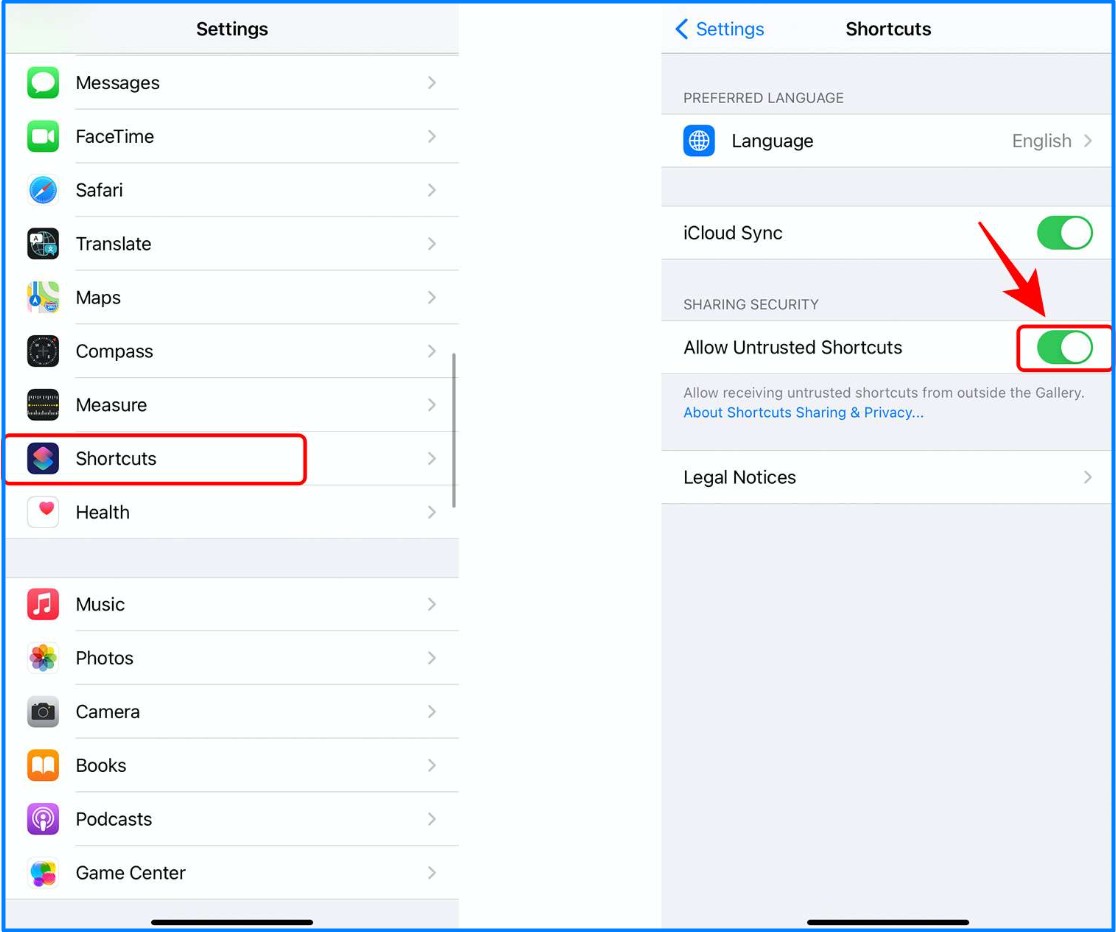Tap the Game Center icon
The width and height of the screenshot is (1116, 932).
point(43,873)
